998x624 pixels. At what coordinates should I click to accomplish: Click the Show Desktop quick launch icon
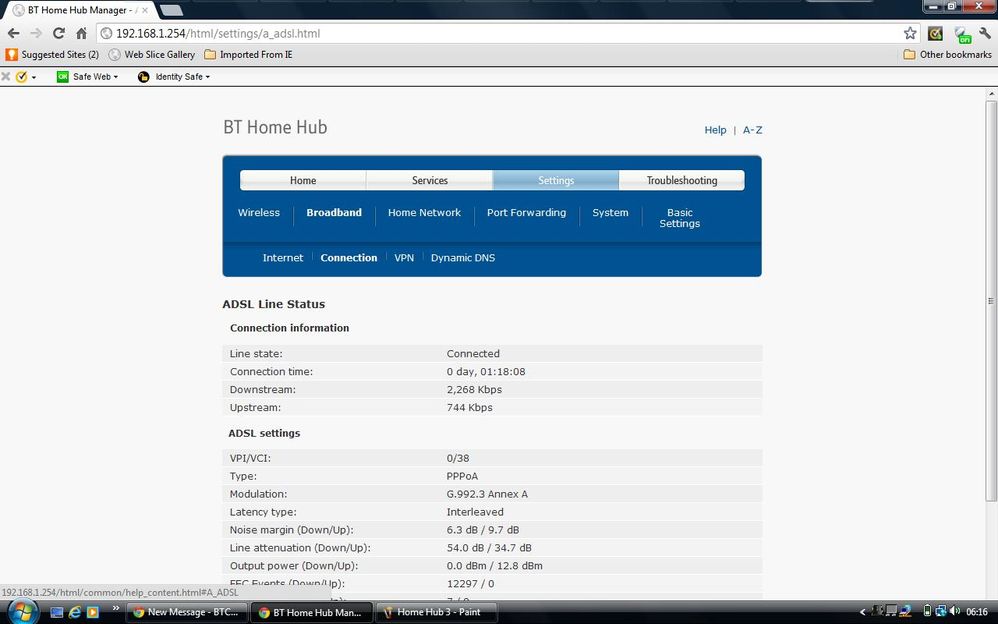click(57, 613)
